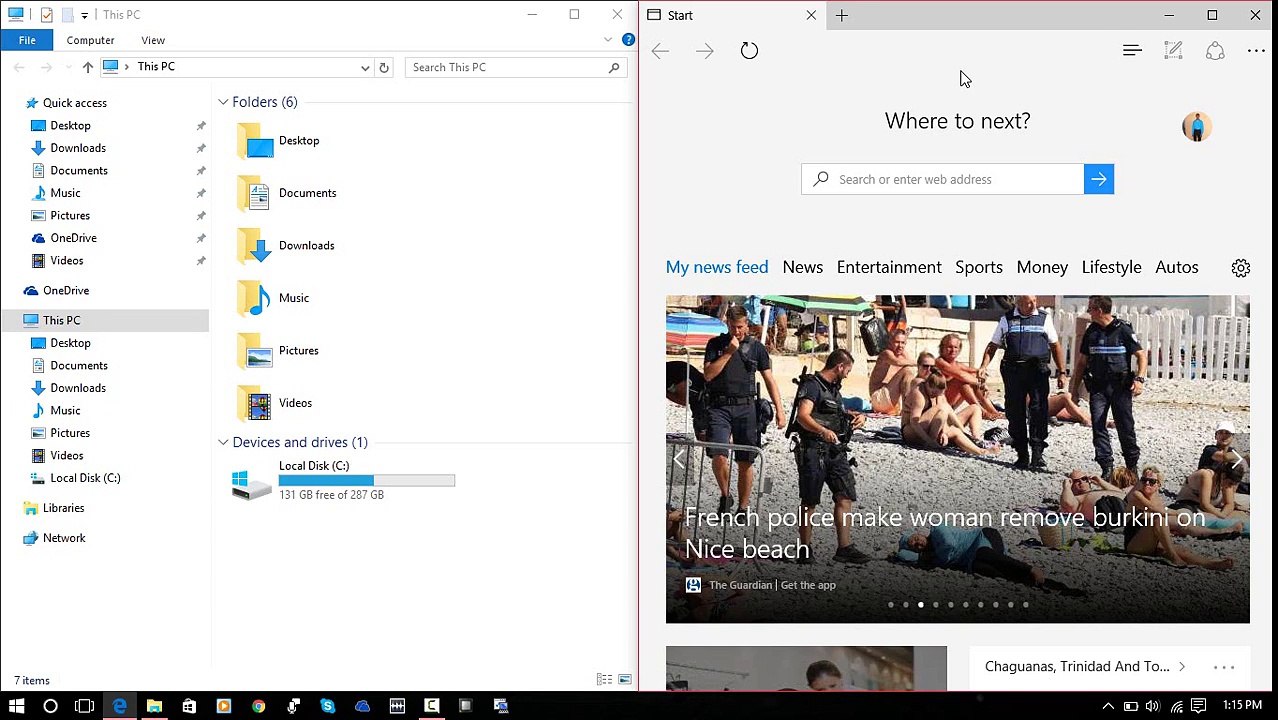Open Customize Quick Access Toolbar dropdown
1278x720 pixels.
coord(84,15)
